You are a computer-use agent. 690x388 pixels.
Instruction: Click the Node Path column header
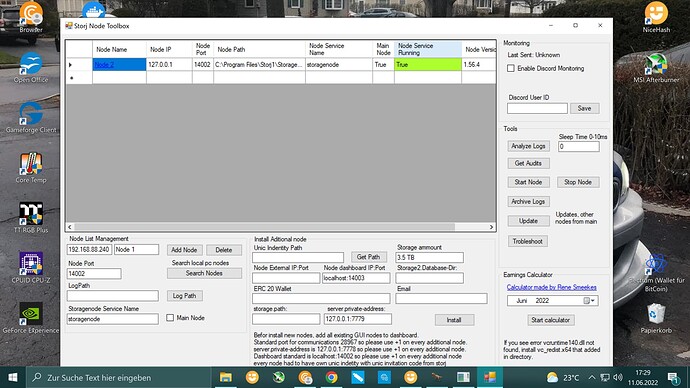coord(259,49)
